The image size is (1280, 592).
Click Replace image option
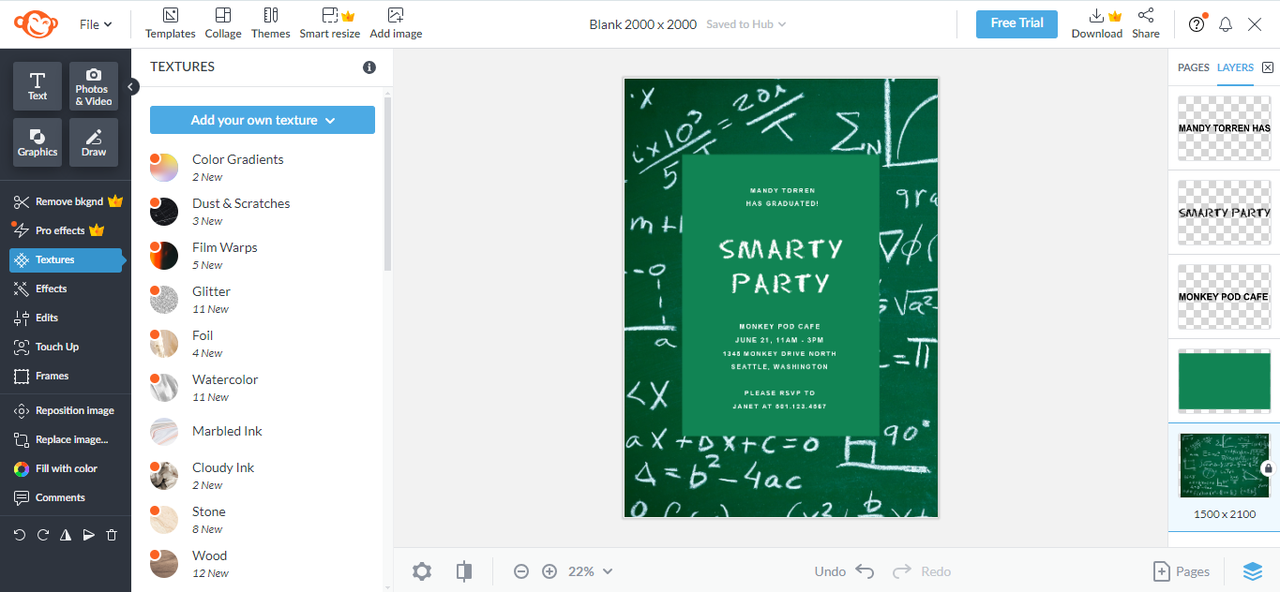(x=60, y=440)
